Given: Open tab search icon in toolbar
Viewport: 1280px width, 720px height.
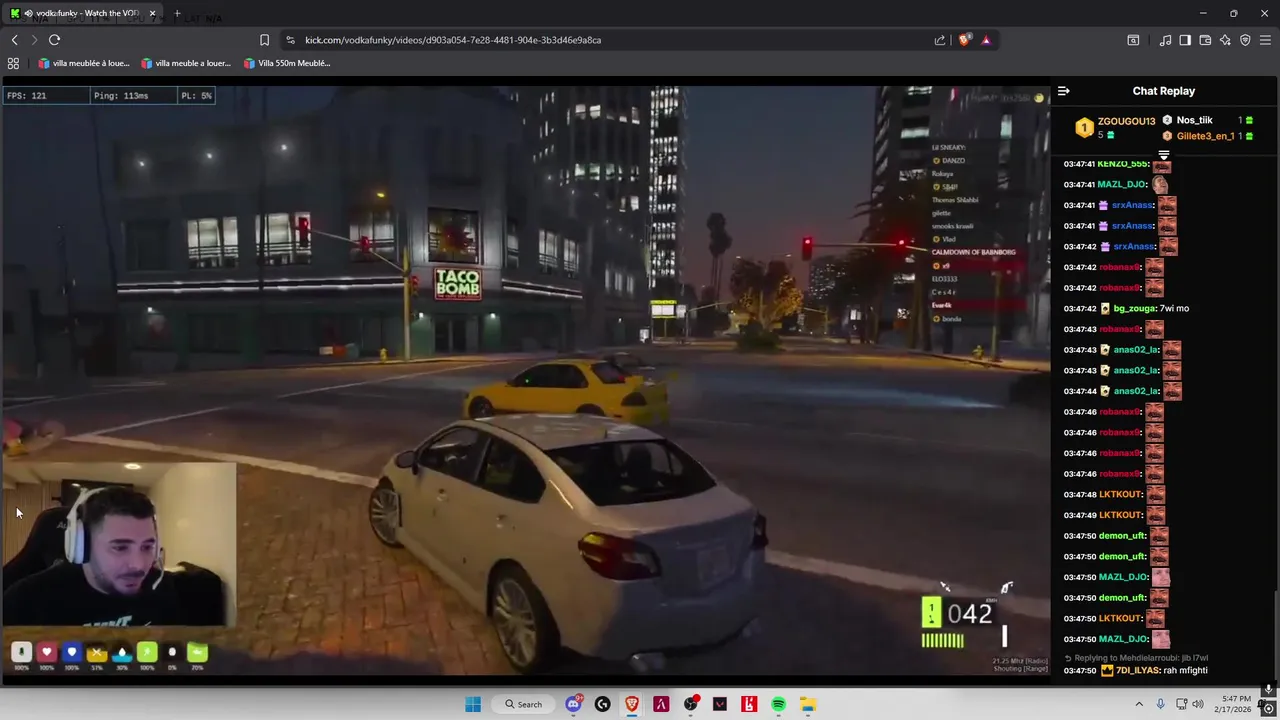Looking at the screenshot, I should pos(1133,40).
